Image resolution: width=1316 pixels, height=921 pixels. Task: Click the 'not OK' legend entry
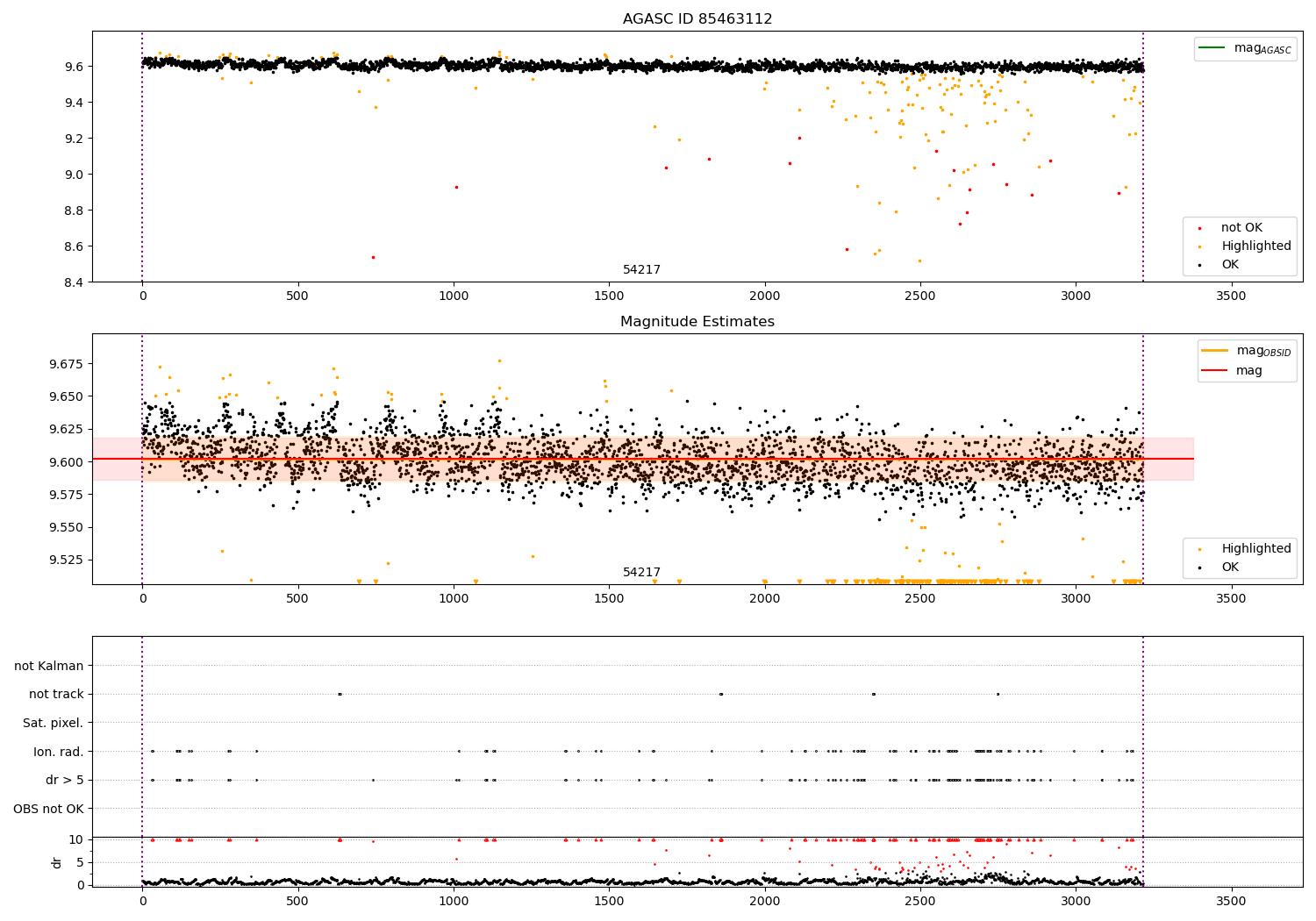[x=1241, y=228]
